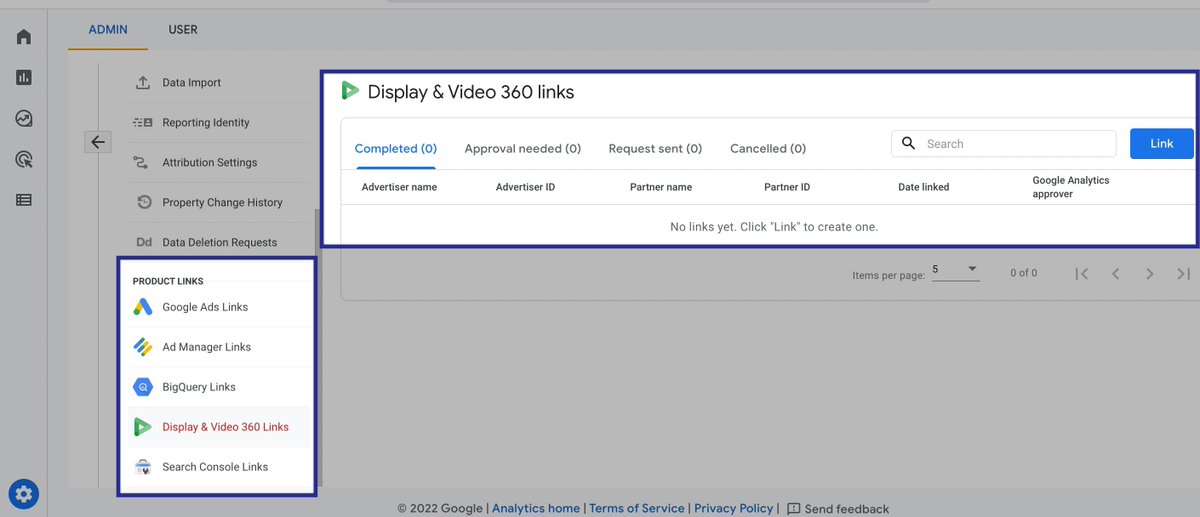Viewport: 1200px width, 517px height.
Task: Switch to the USER tab
Action: (183, 29)
